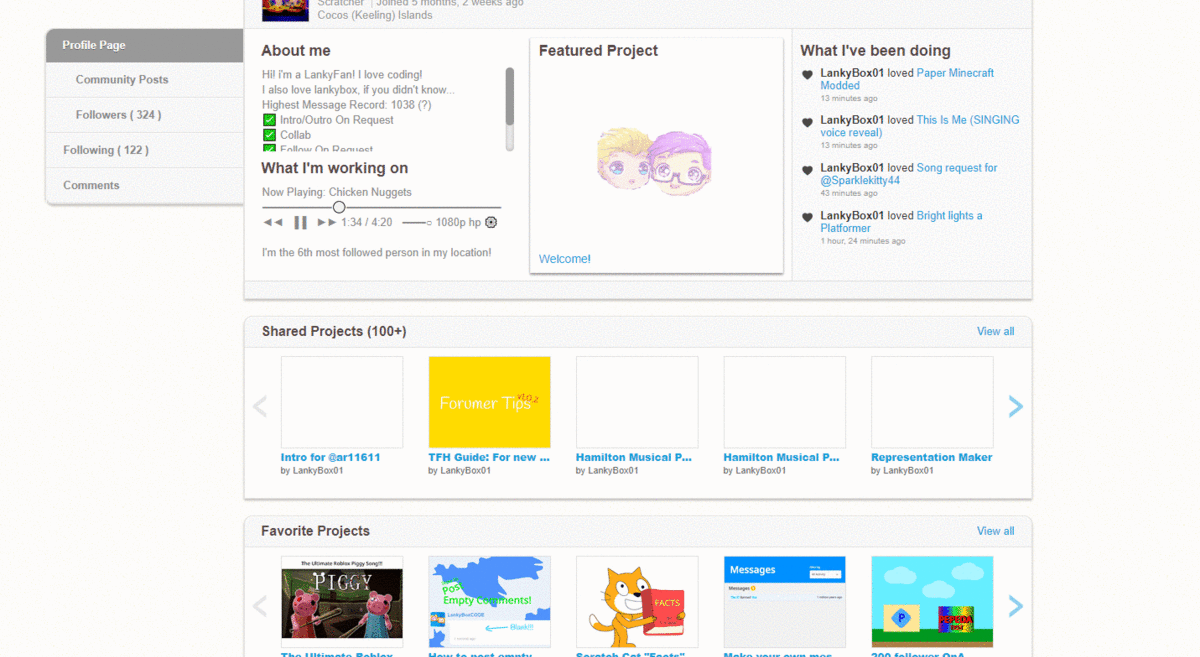Open the Community Posts sidebar tab
The height and width of the screenshot is (657, 1200).
tap(122, 80)
